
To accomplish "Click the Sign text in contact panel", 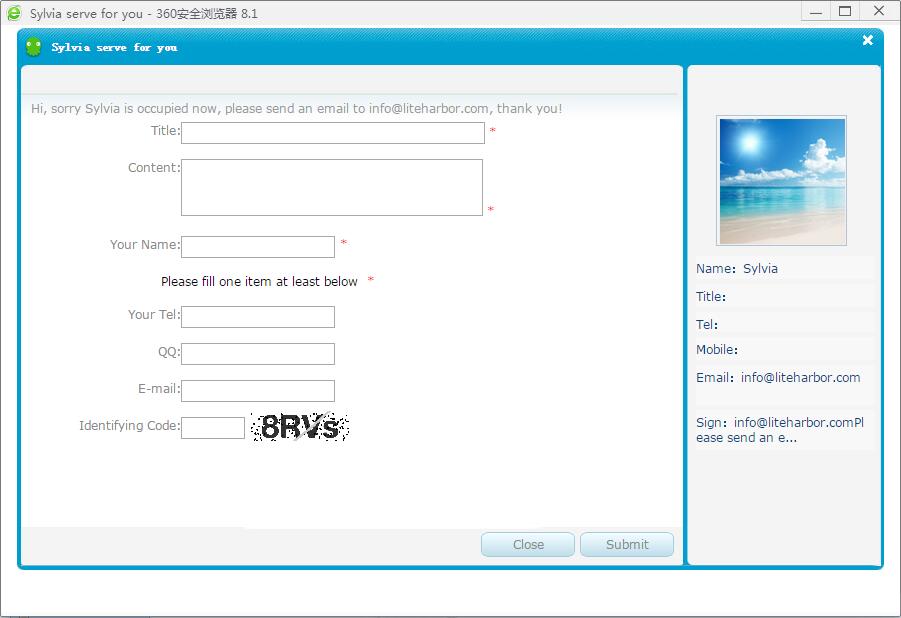I will (x=780, y=430).
